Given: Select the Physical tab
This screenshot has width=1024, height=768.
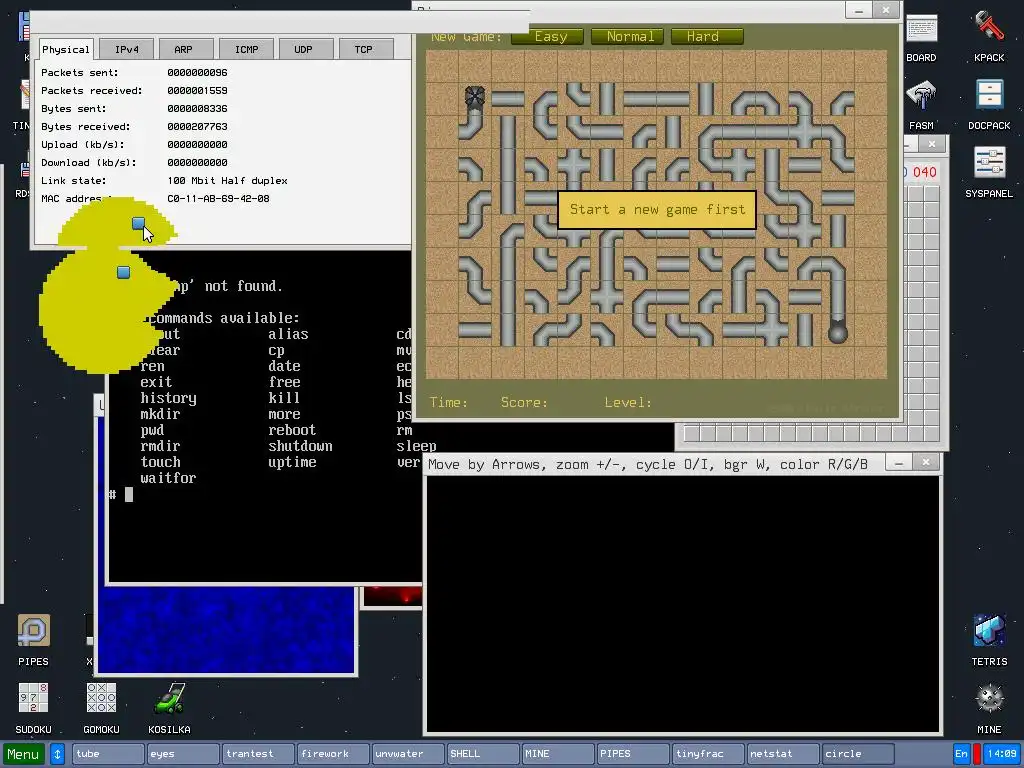Looking at the screenshot, I should coord(65,49).
